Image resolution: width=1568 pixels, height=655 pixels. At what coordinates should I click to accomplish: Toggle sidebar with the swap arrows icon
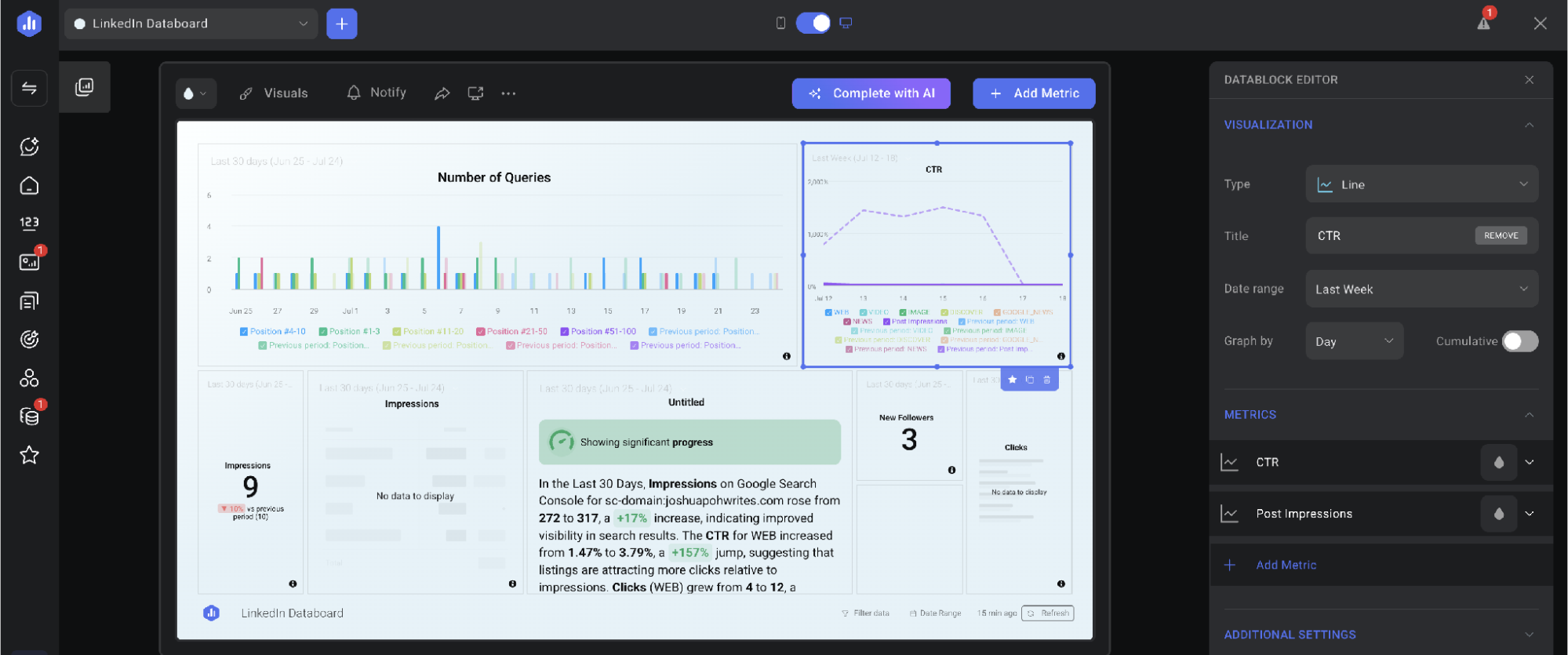coord(29,88)
